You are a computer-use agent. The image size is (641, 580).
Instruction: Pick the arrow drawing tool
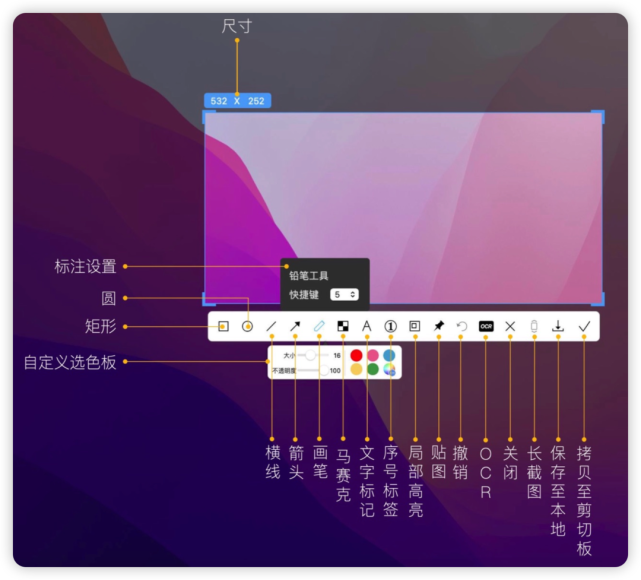[x=295, y=326]
